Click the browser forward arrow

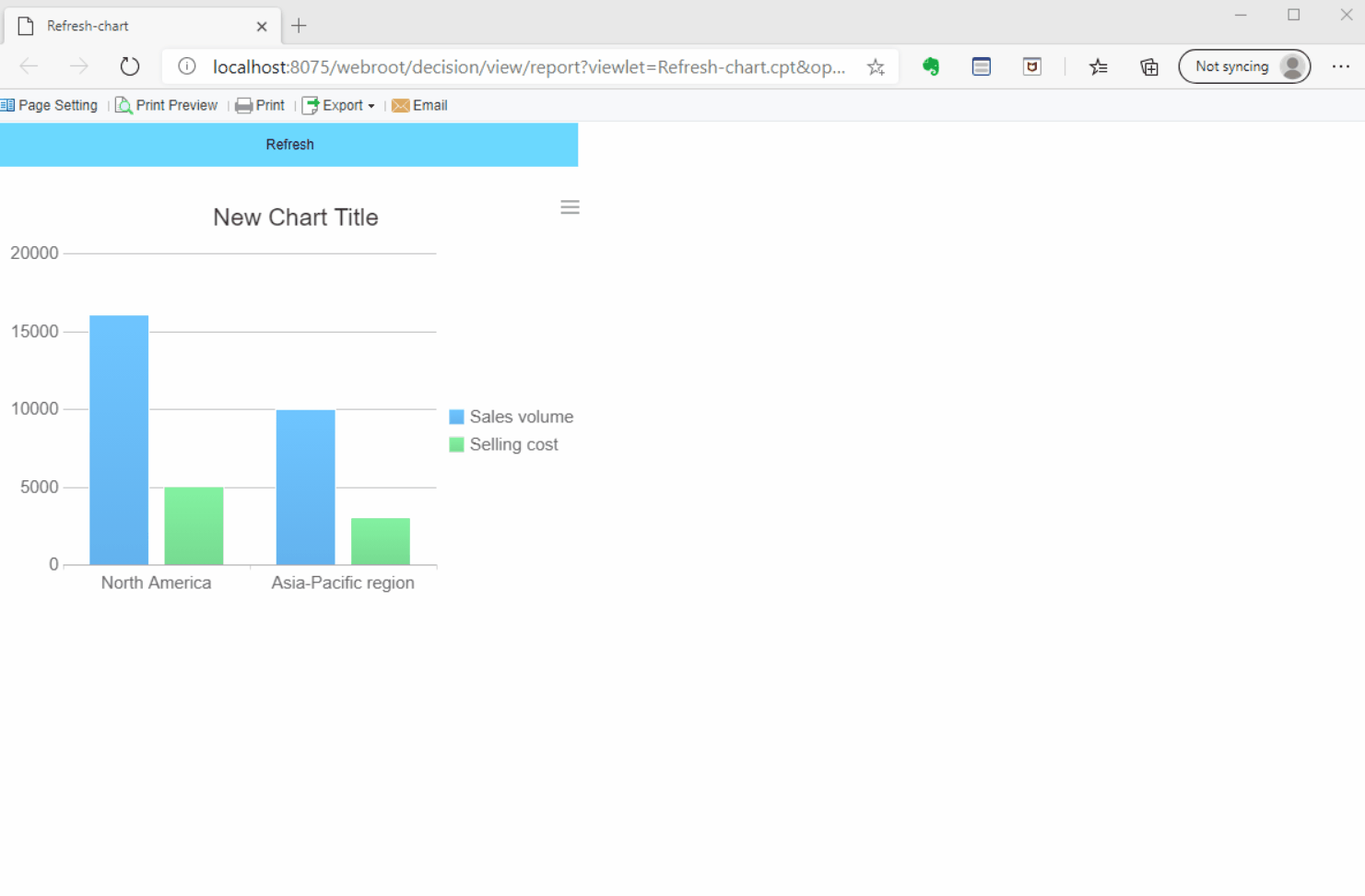(79, 66)
